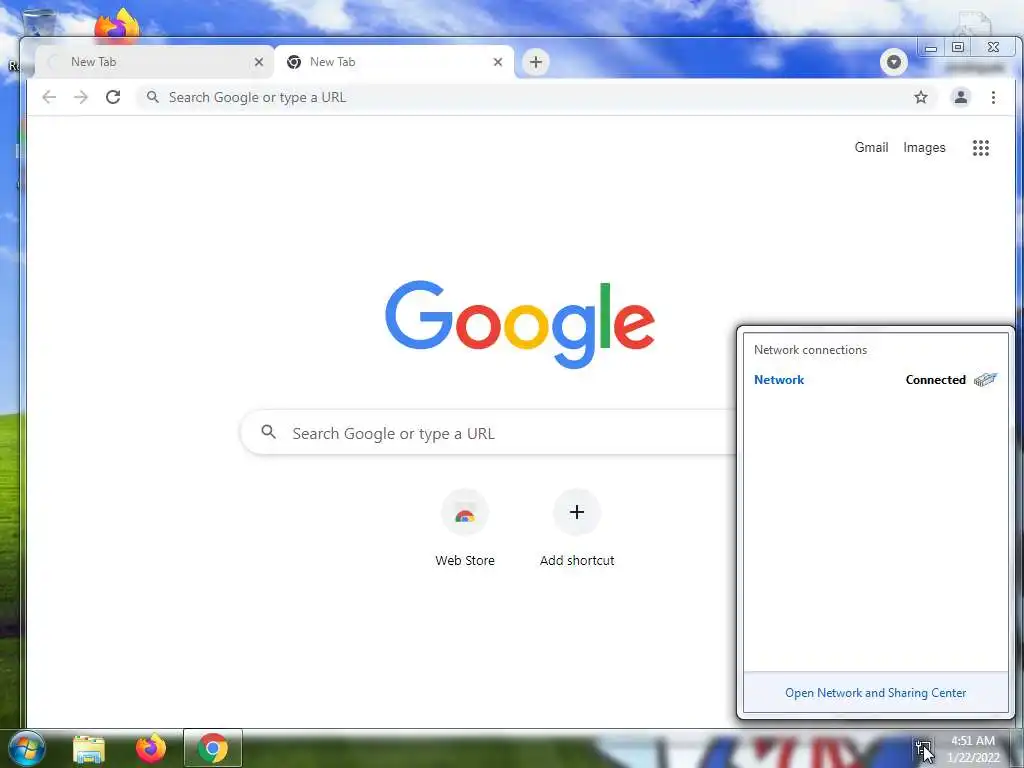Close the active second New Tab

coord(498,62)
